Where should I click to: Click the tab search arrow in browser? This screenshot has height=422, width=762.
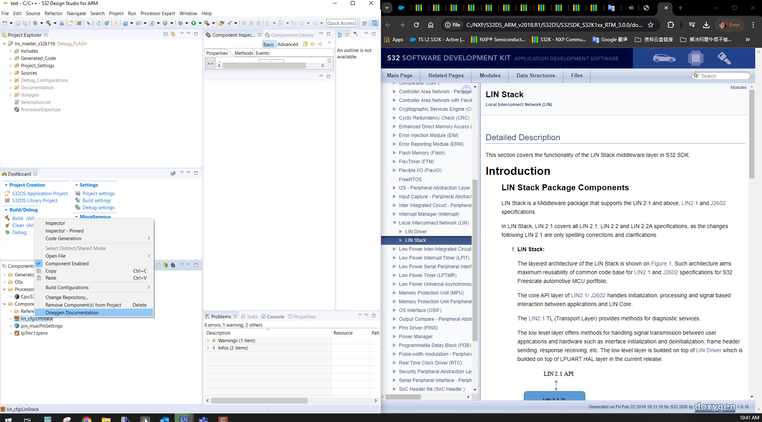[x=387, y=8]
